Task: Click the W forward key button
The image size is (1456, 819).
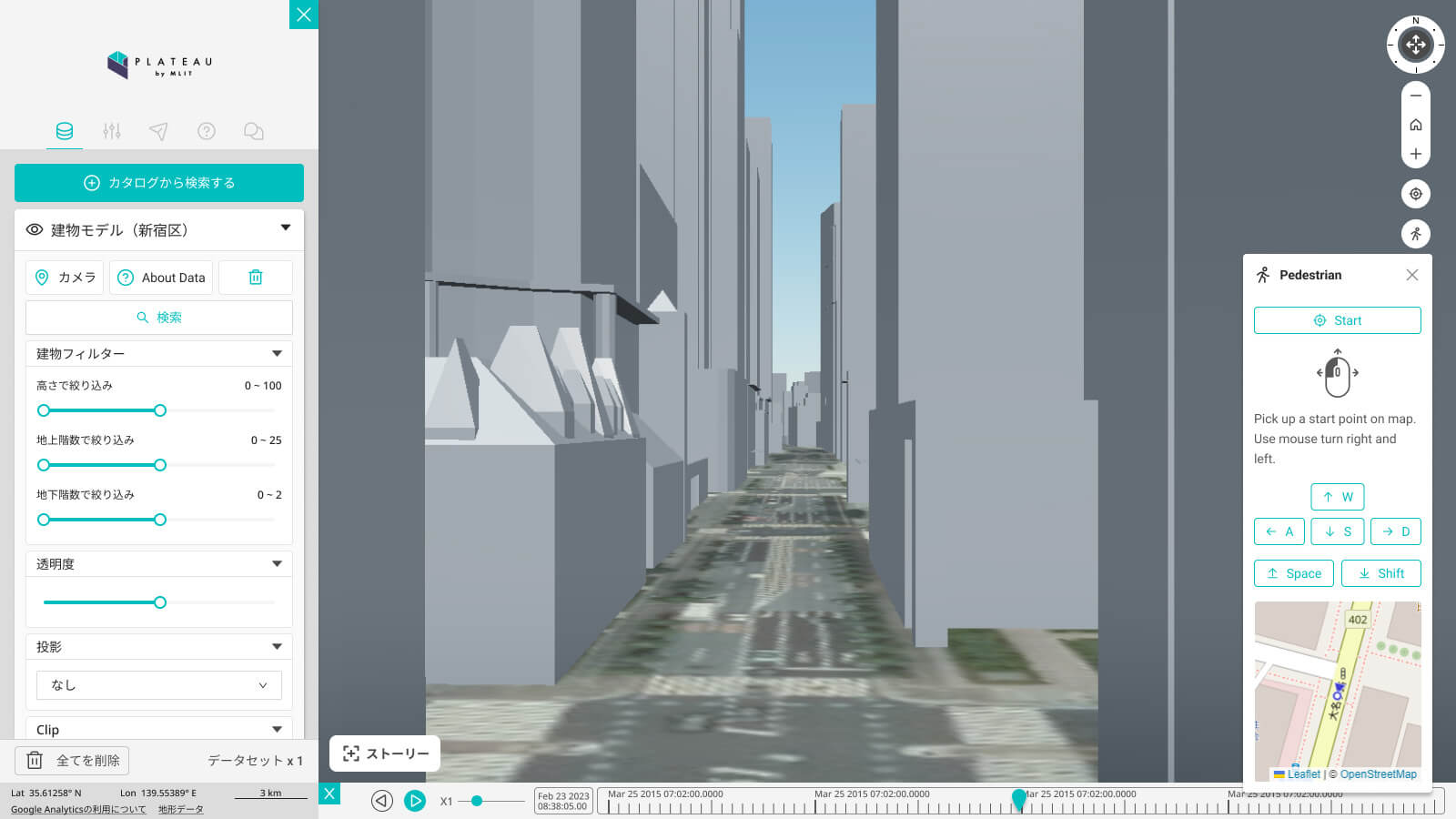Action: (1338, 497)
